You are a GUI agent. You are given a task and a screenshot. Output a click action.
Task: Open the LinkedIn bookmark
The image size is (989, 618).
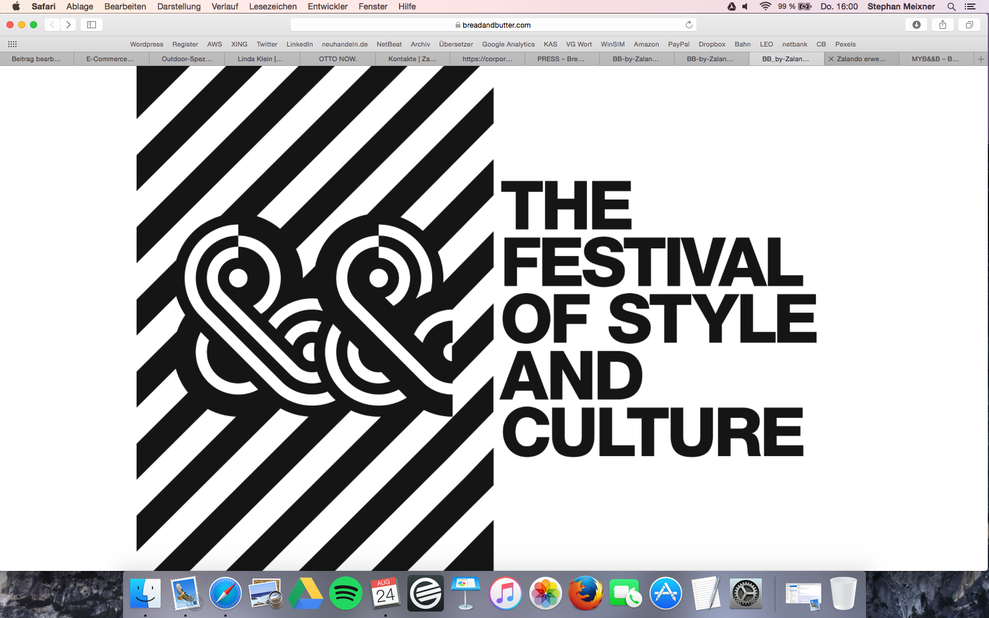pyautogui.click(x=300, y=44)
